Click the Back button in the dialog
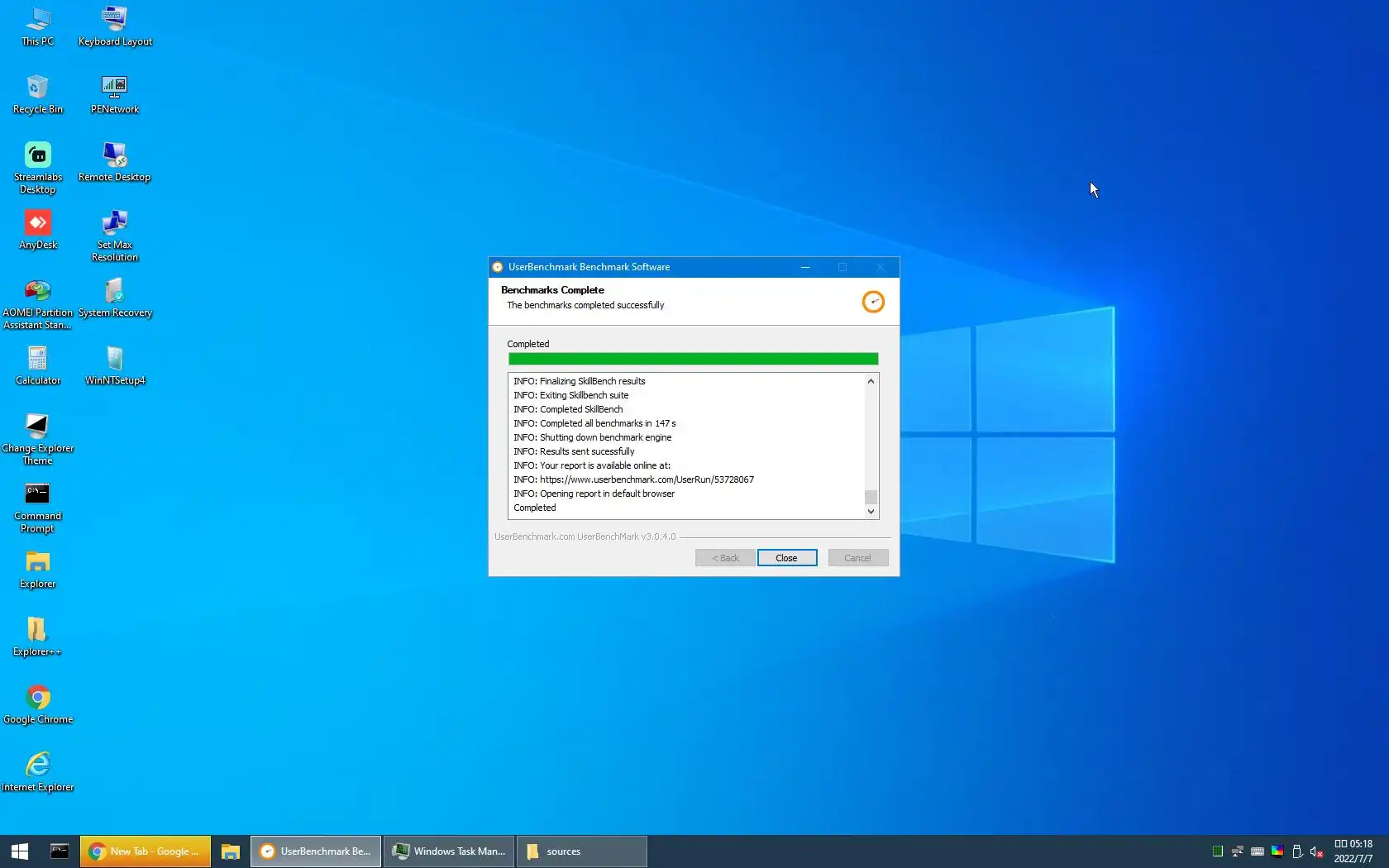The height and width of the screenshot is (868, 1389). (x=725, y=558)
